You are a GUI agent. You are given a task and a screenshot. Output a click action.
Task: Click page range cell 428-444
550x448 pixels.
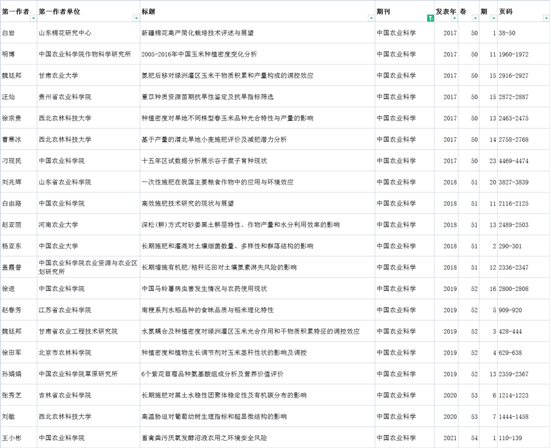[523, 331]
